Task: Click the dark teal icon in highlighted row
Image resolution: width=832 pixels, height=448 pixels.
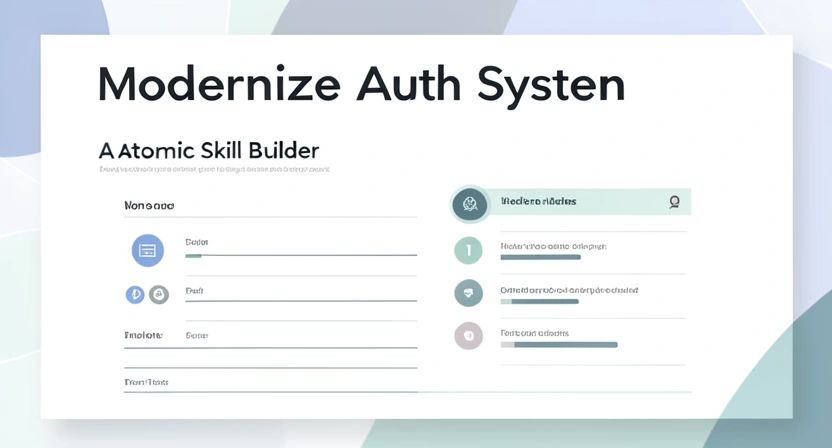Action: [469, 204]
